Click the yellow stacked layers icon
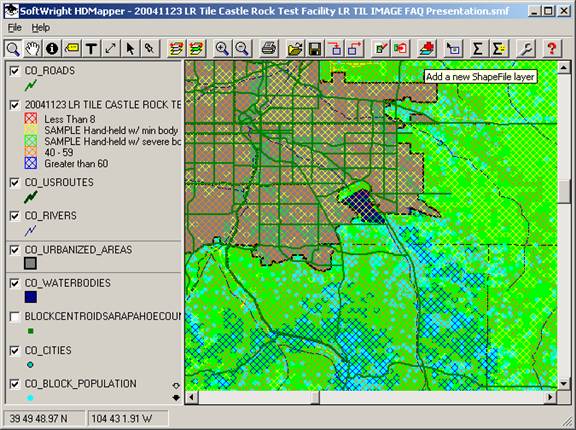 click(176, 48)
